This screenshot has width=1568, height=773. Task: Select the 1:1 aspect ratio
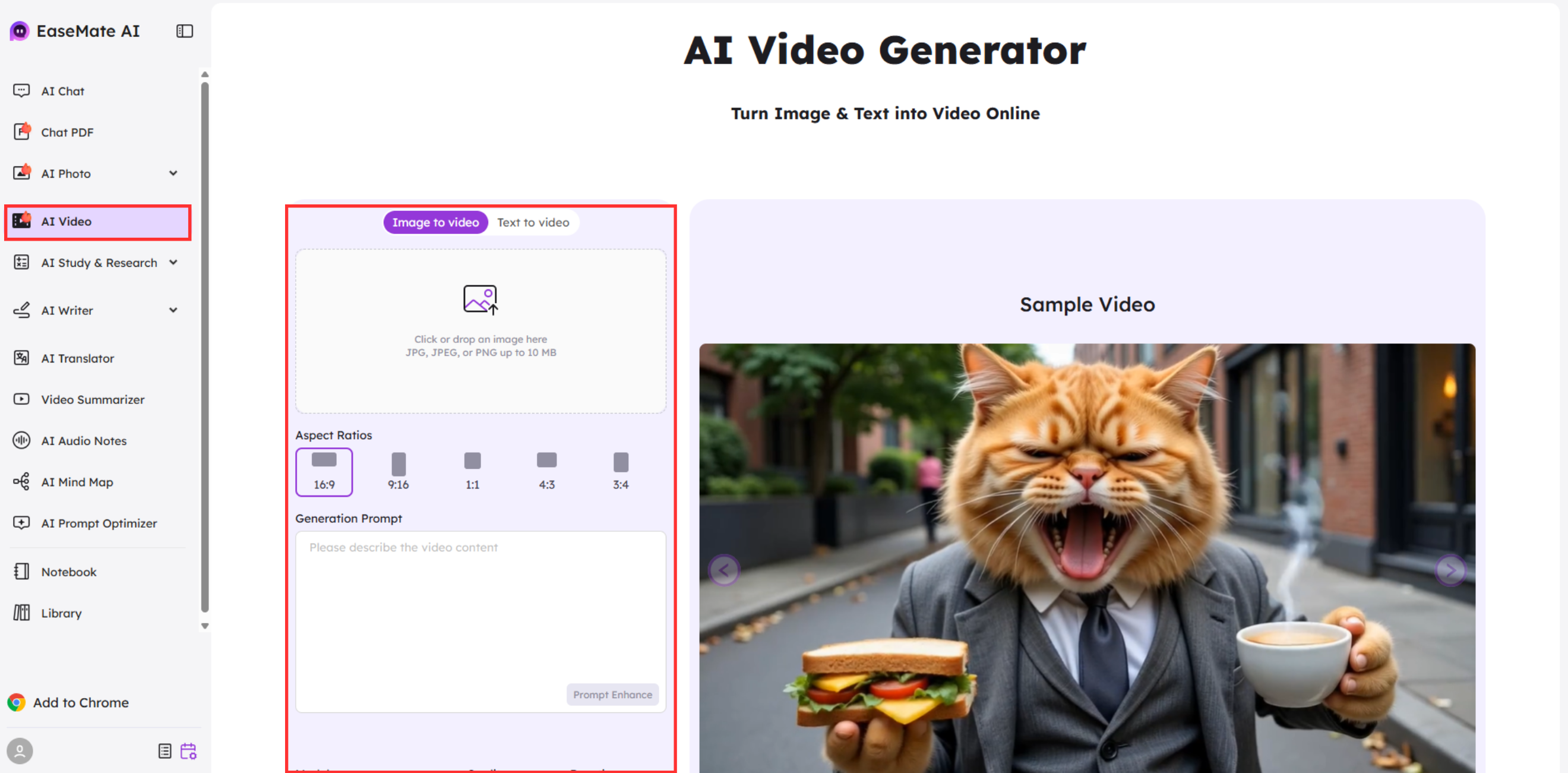tap(472, 472)
